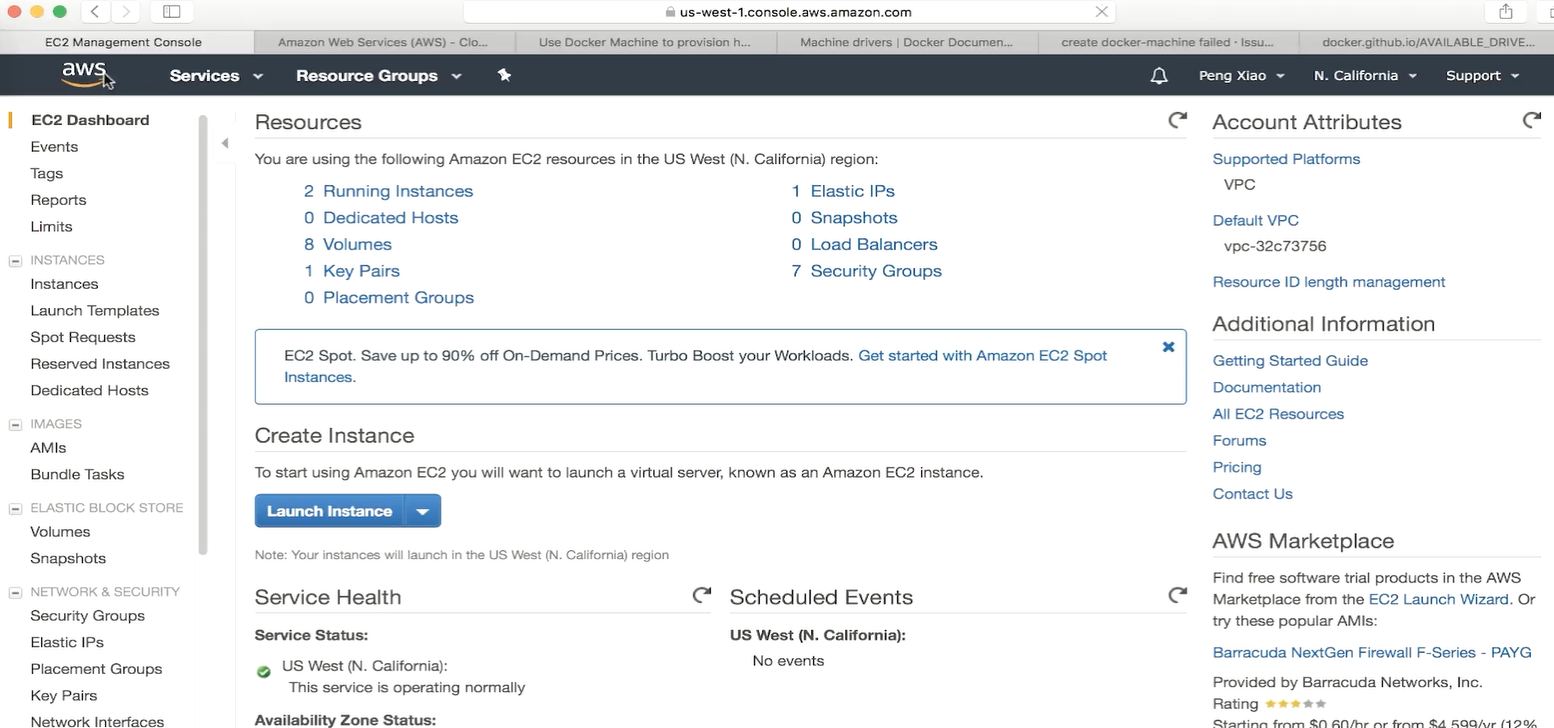The width and height of the screenshot is (1554, 728).
Task: Open the Load Balancers resource link
Action: [x=874, y=244]
